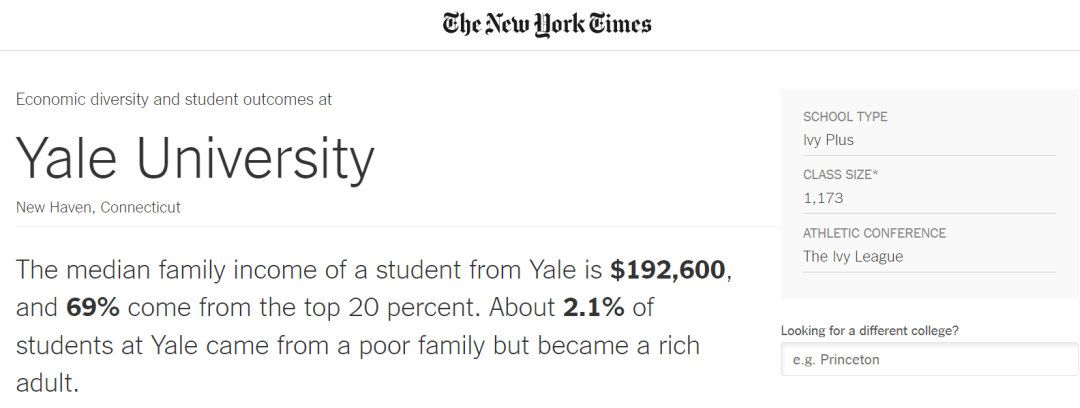Click 'students at Yale came from a poor family'
The image size is (1080, 408).
[271, 346]
